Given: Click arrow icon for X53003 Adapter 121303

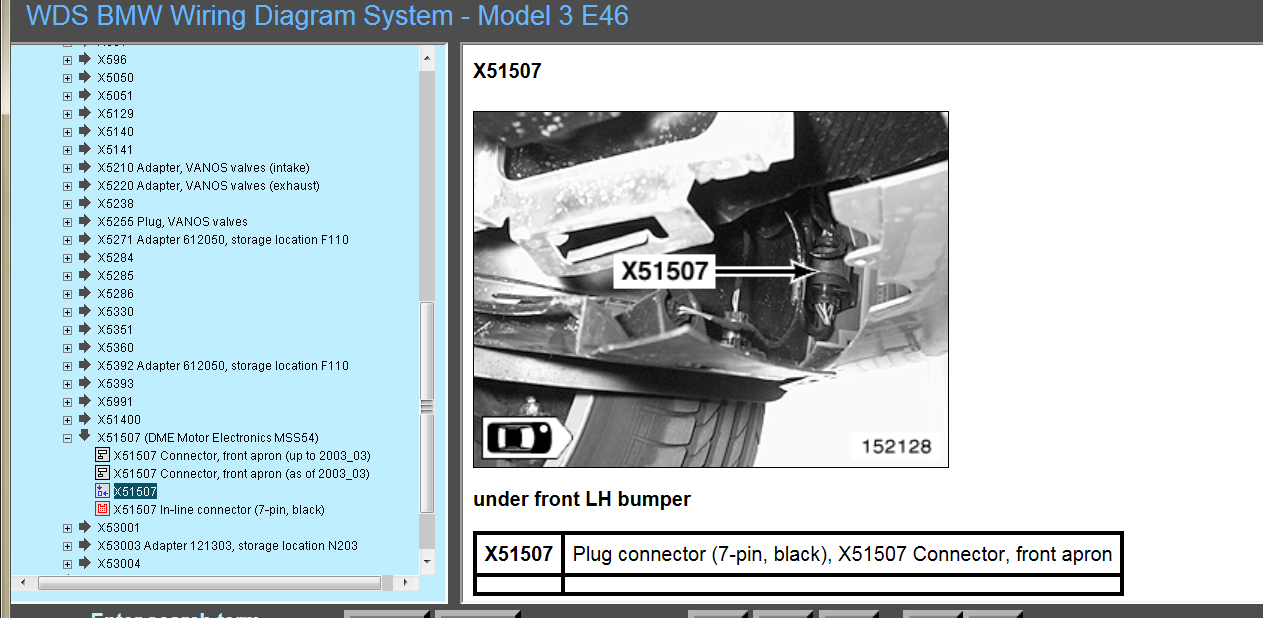Looking at the screenshot, I should (x=85, y=545).
